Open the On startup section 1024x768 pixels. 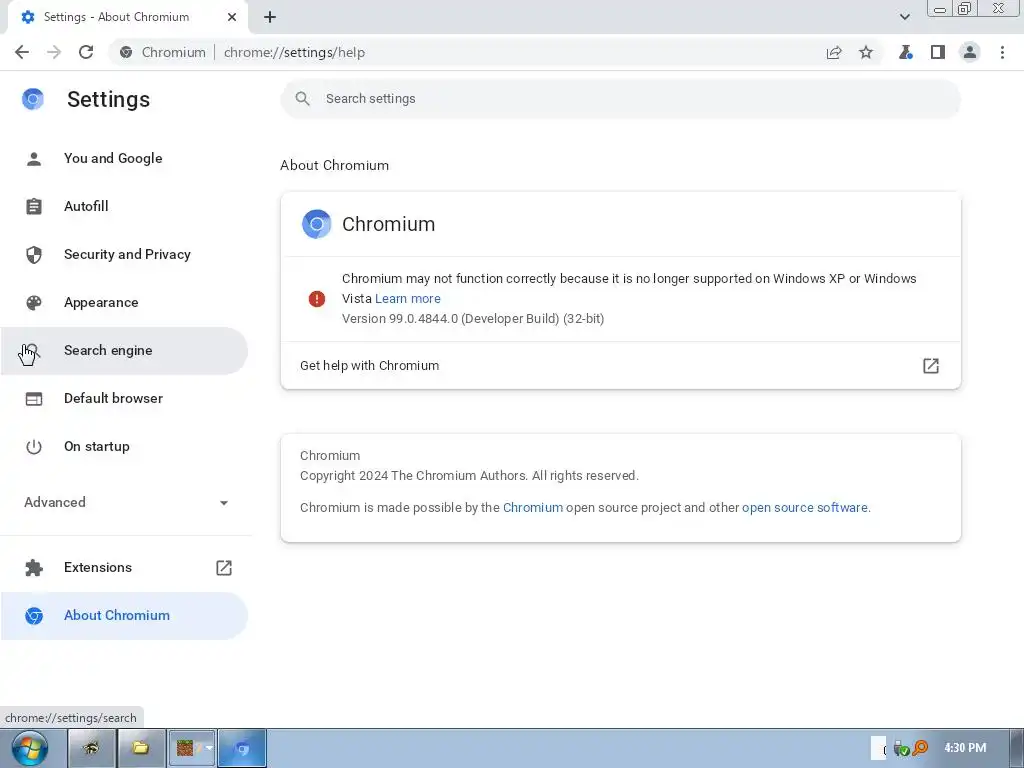point(124,447)
